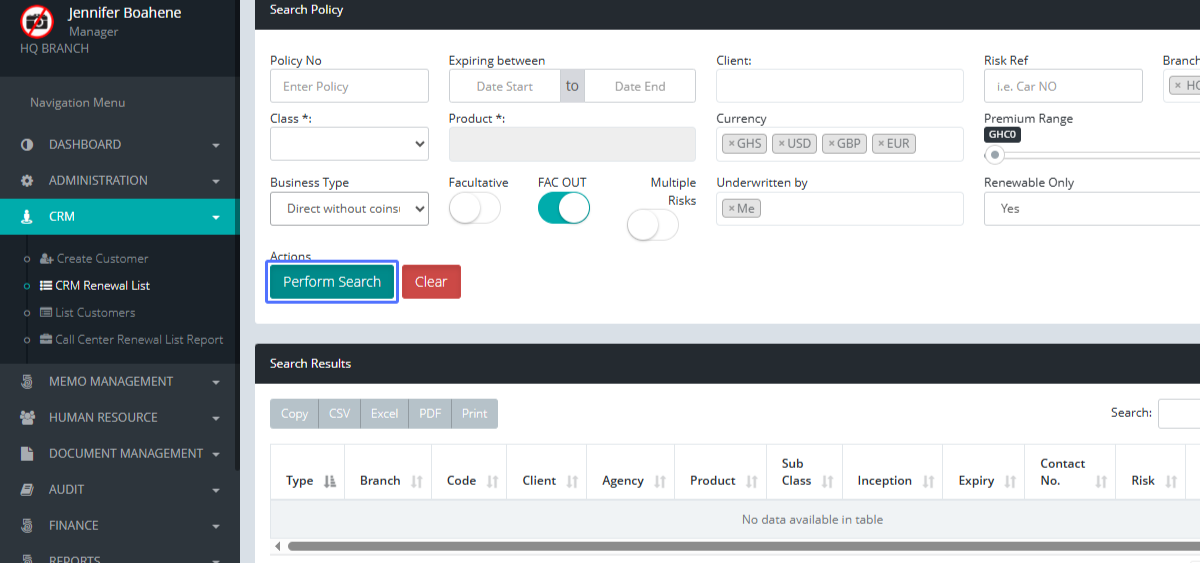This screenshot has height=563, width=1200.
Task: Remove GHS tag using its x icon
Action: coord(732,144)
